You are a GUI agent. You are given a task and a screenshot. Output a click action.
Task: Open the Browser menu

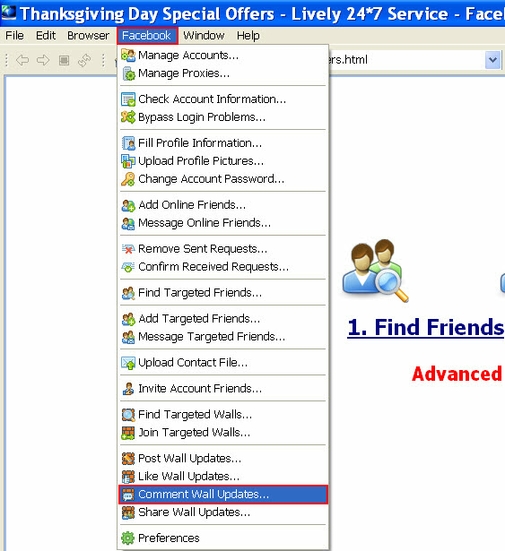click(88, 35)
